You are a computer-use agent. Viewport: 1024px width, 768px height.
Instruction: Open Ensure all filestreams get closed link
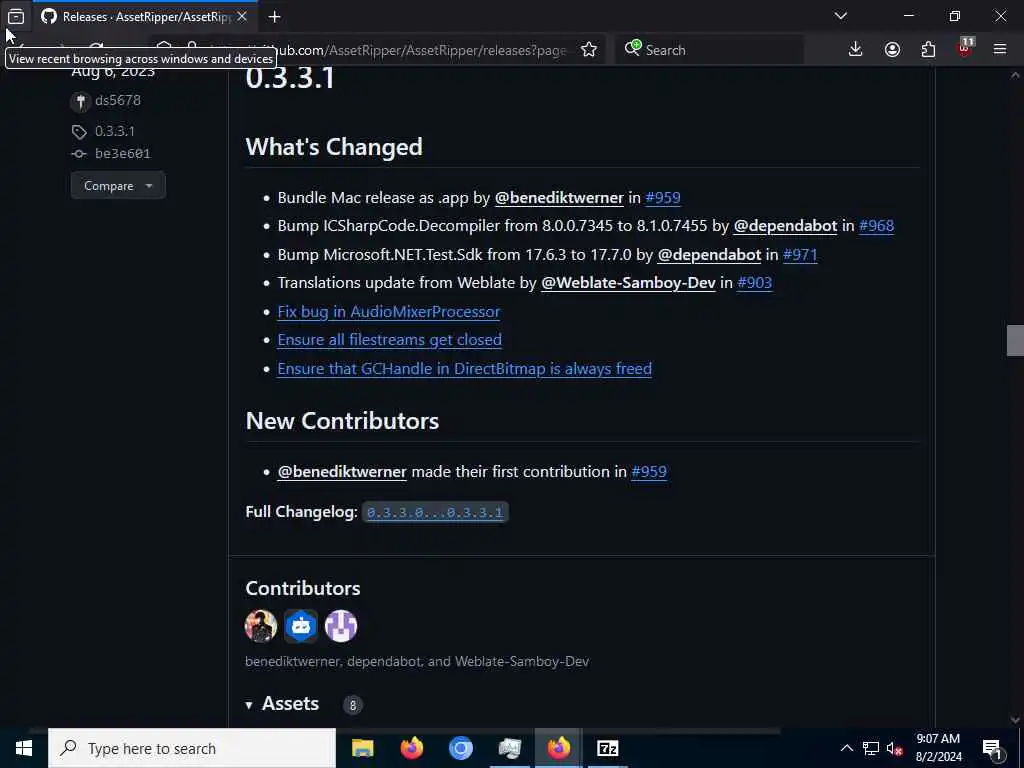pyautogui.click(x=389, y=340)
